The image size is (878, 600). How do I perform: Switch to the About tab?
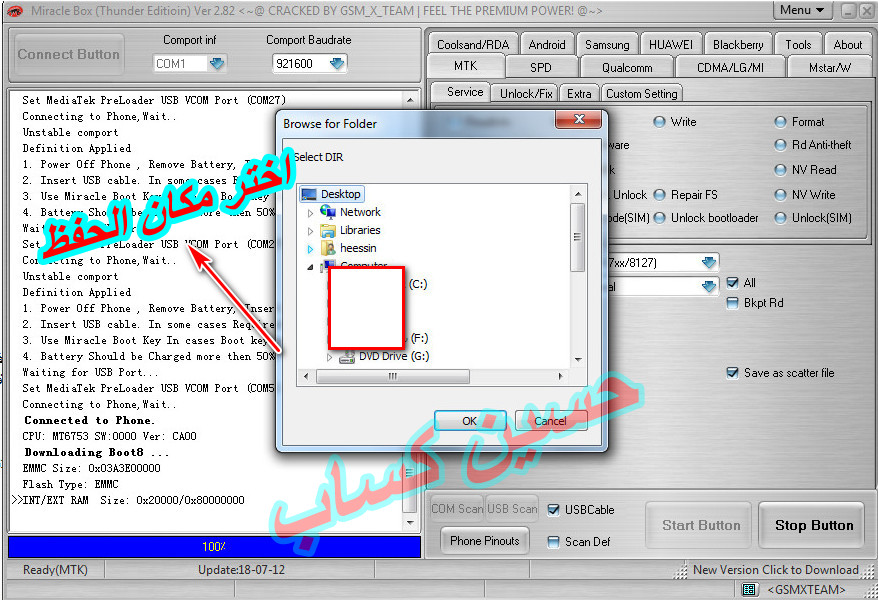(848, 44)
